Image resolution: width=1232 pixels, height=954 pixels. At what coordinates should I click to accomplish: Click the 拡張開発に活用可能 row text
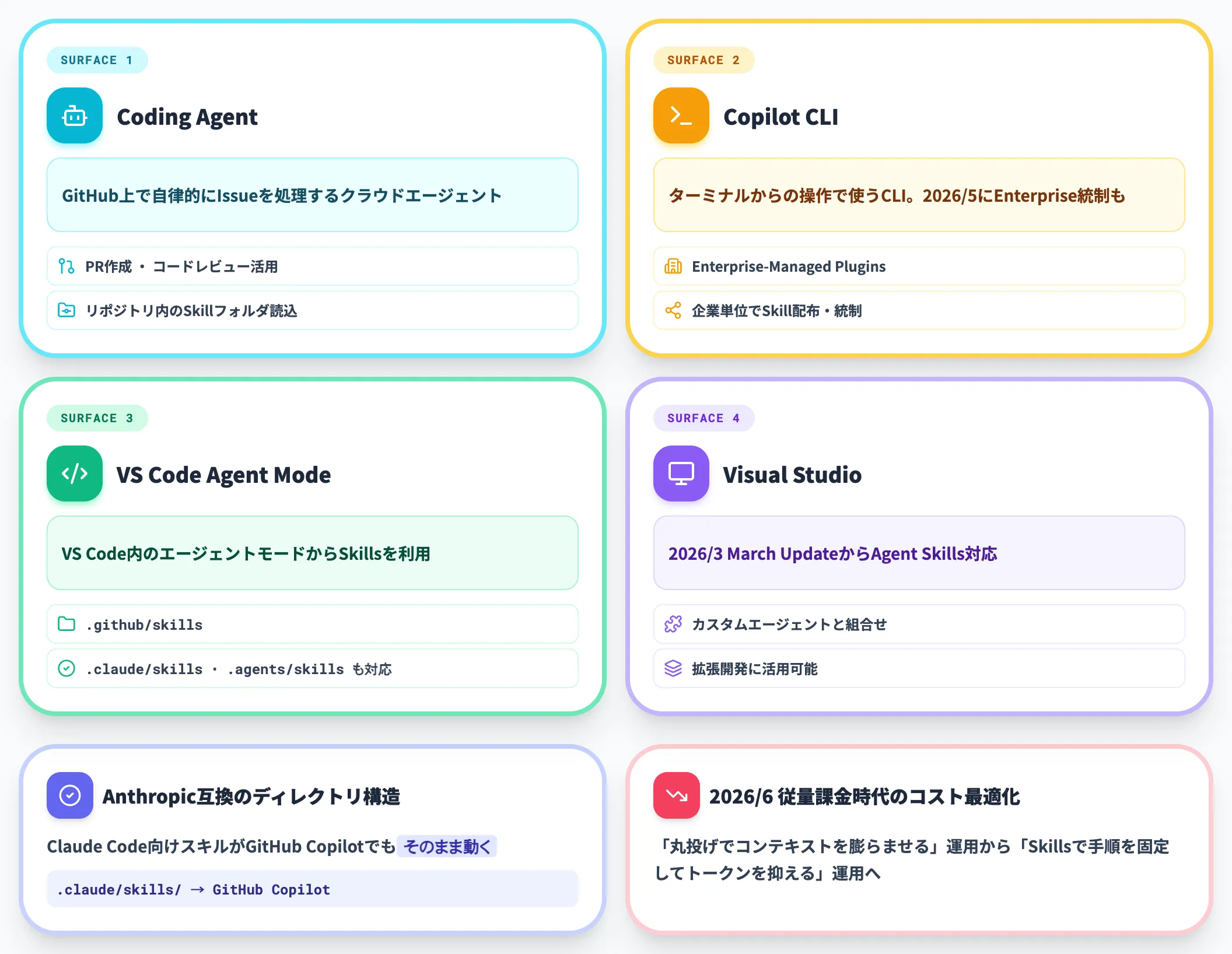coord(755,669)
